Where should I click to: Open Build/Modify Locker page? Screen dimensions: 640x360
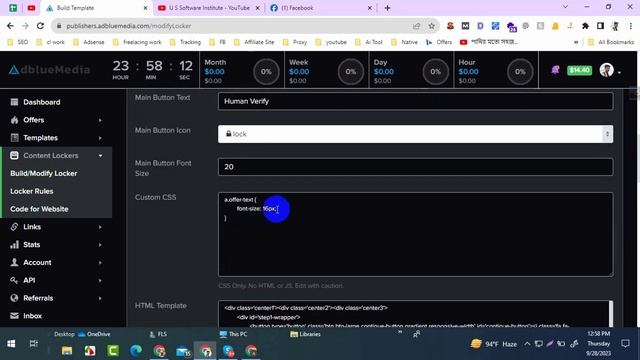click(x=44, y=173)
